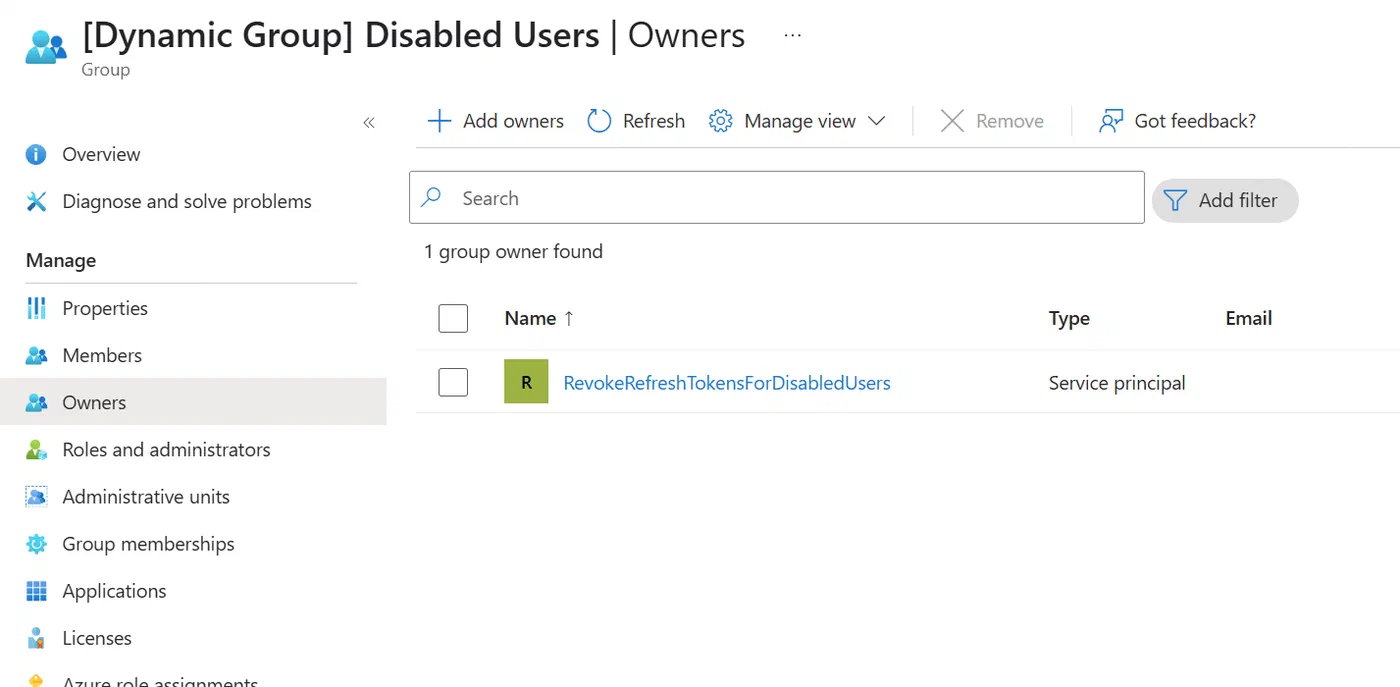Image resolution: width=1400 pixels, height=687 pixels.
Task: Click the Administrative units icon
Action: [37, 496]
